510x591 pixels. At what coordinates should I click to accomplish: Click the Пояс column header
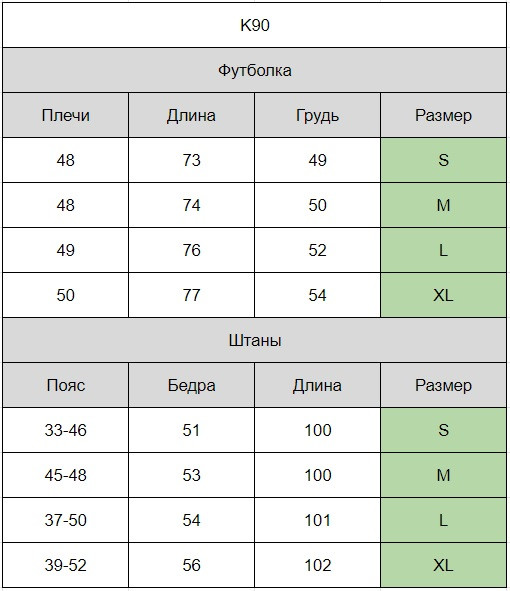pyautogui.click(x=66, y=385)
